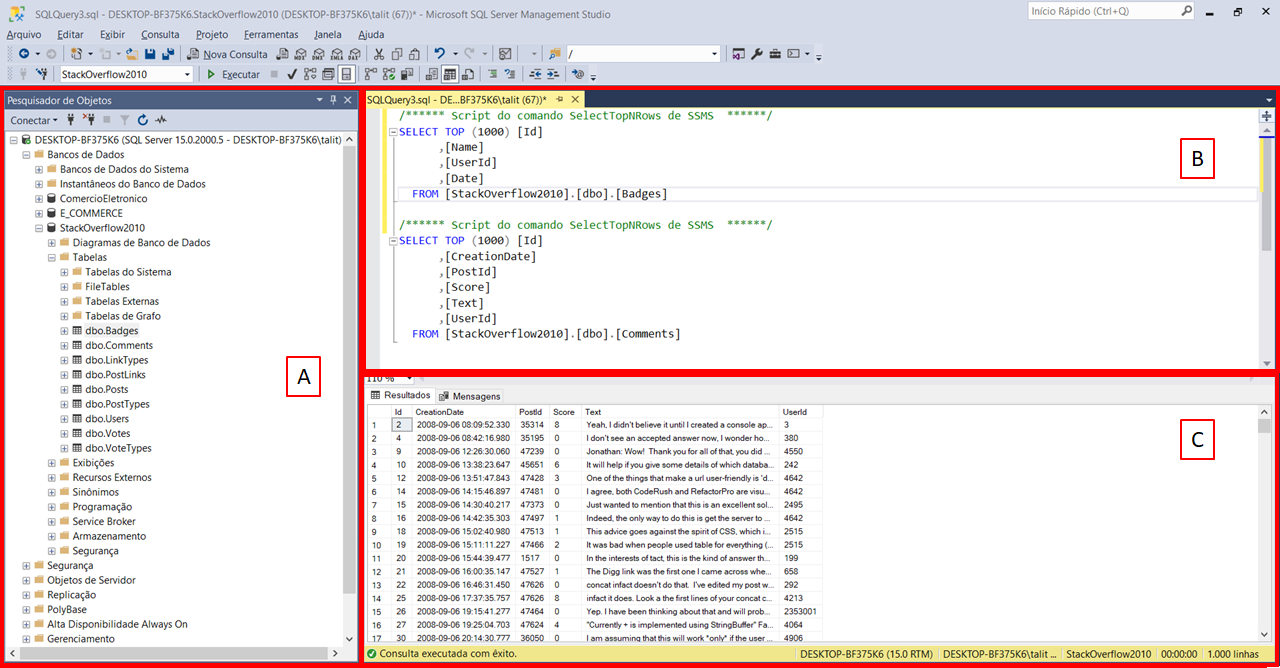Toggle Include Live Query Statistics
This screenshot has height=668, width=1280.
(388, 74)
